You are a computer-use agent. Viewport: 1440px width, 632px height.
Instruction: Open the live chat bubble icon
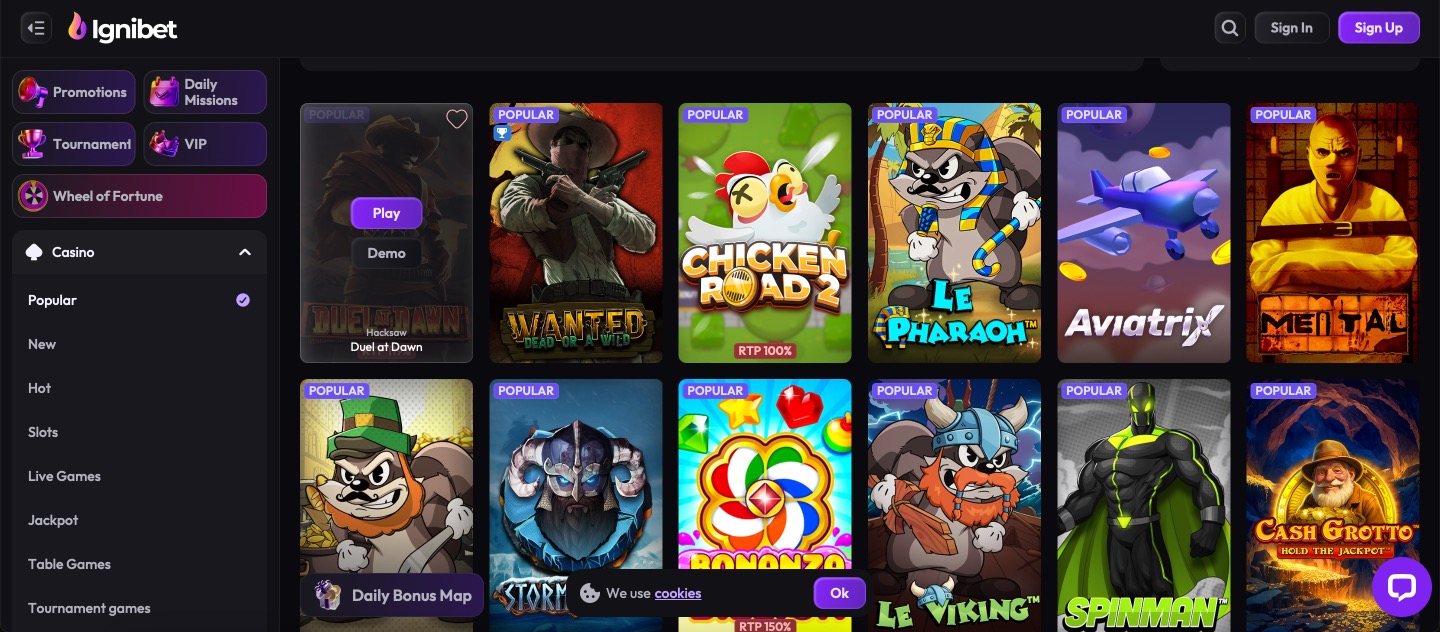tap(1402, 586)
